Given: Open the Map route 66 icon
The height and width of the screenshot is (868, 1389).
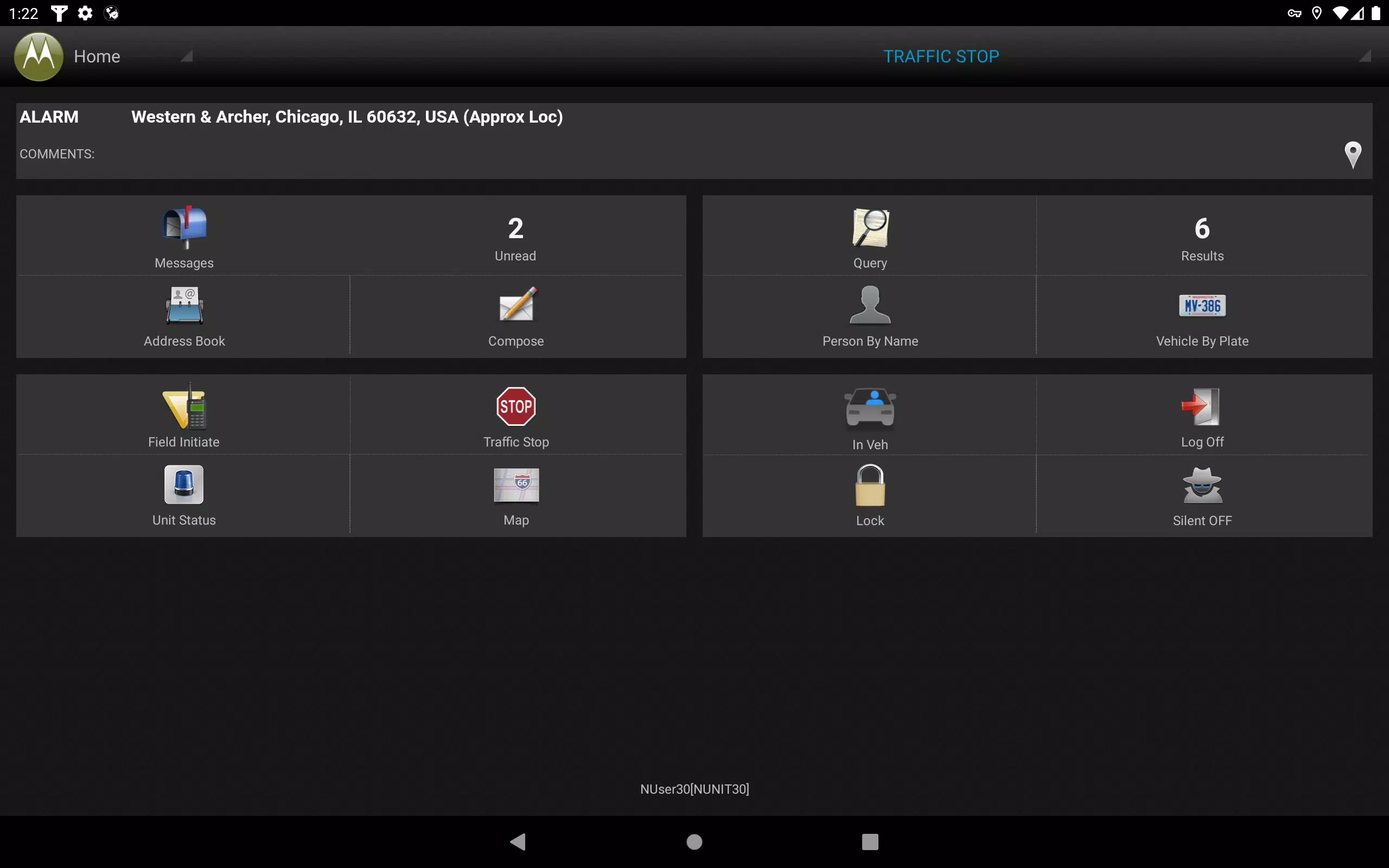Looking at the screenshot, I should [x=516, y=484].
